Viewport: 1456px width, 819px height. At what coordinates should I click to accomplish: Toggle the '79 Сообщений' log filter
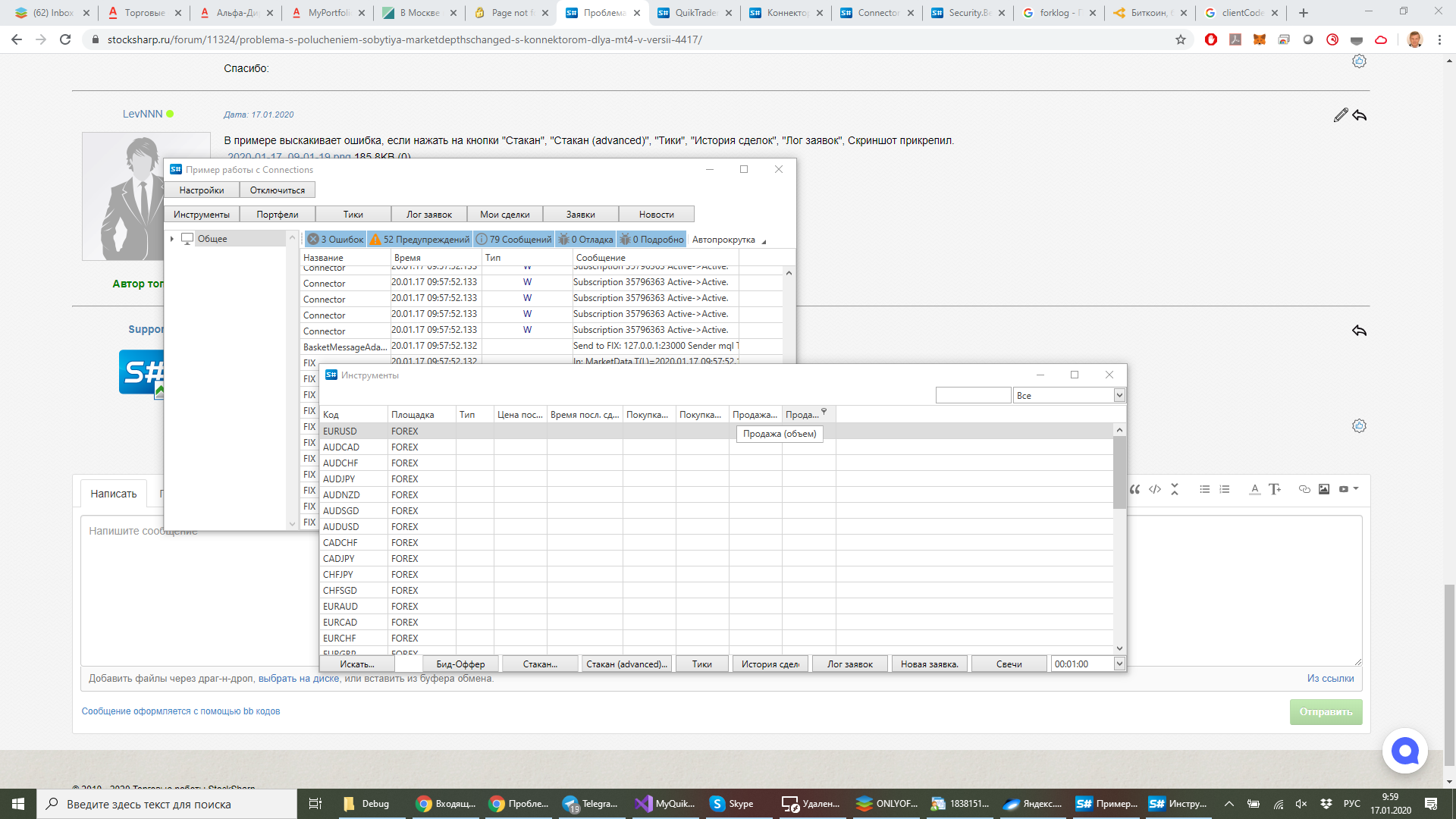click(514, 239)
